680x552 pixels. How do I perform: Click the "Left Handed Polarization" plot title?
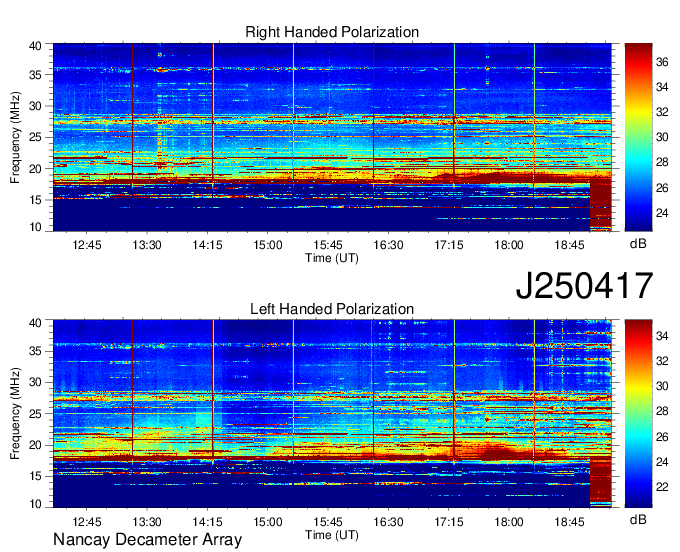point(332,309)
